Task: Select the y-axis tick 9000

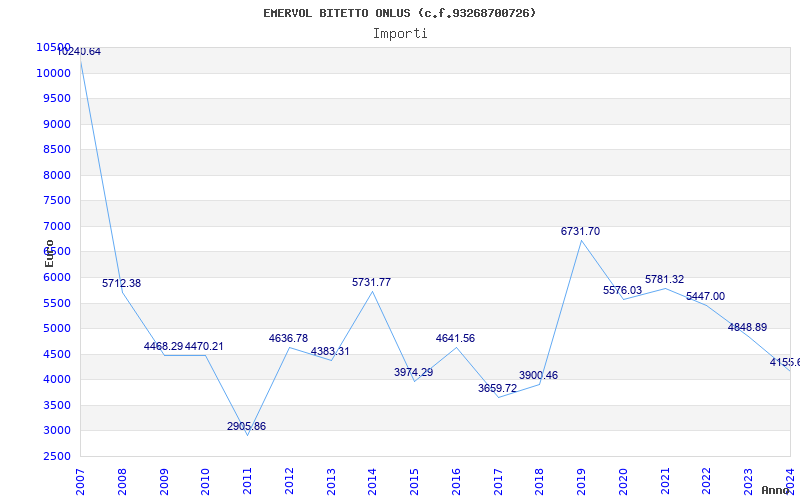Action: tap(56, 124)
